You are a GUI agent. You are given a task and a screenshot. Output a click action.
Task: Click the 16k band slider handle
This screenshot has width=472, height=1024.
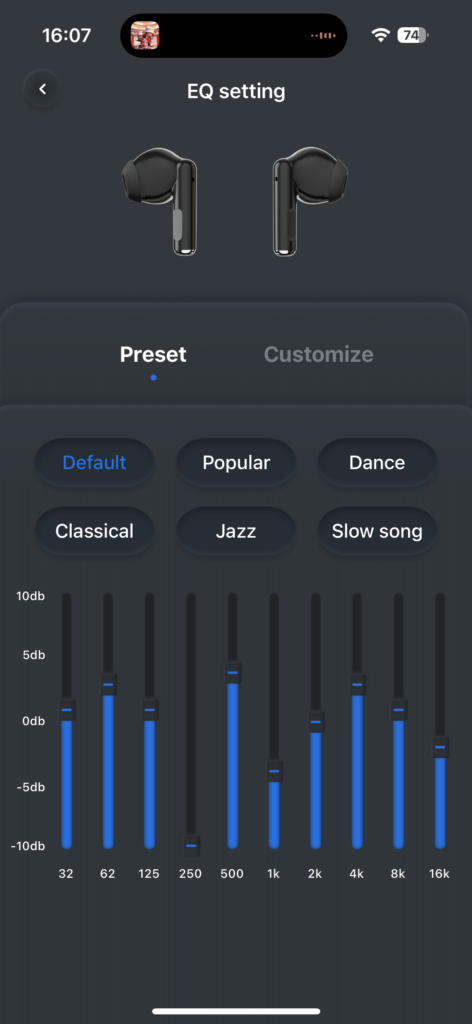point(440,746)
